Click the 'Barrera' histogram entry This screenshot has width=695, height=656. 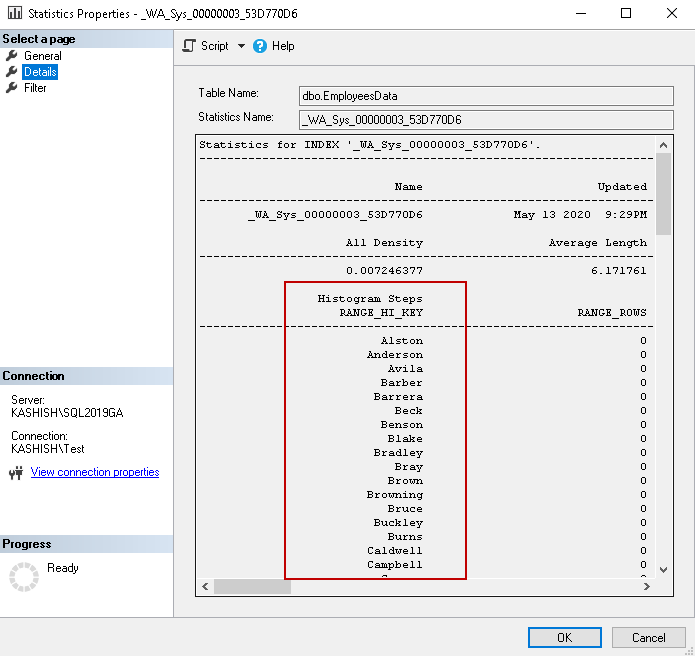click(398, 397)
